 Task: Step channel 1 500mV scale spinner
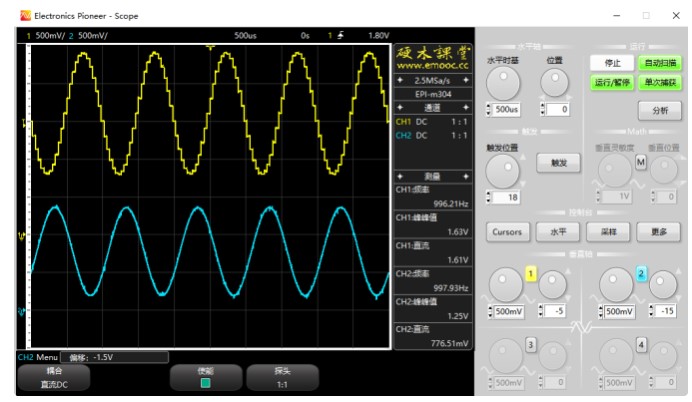click(x=490, y=312)
